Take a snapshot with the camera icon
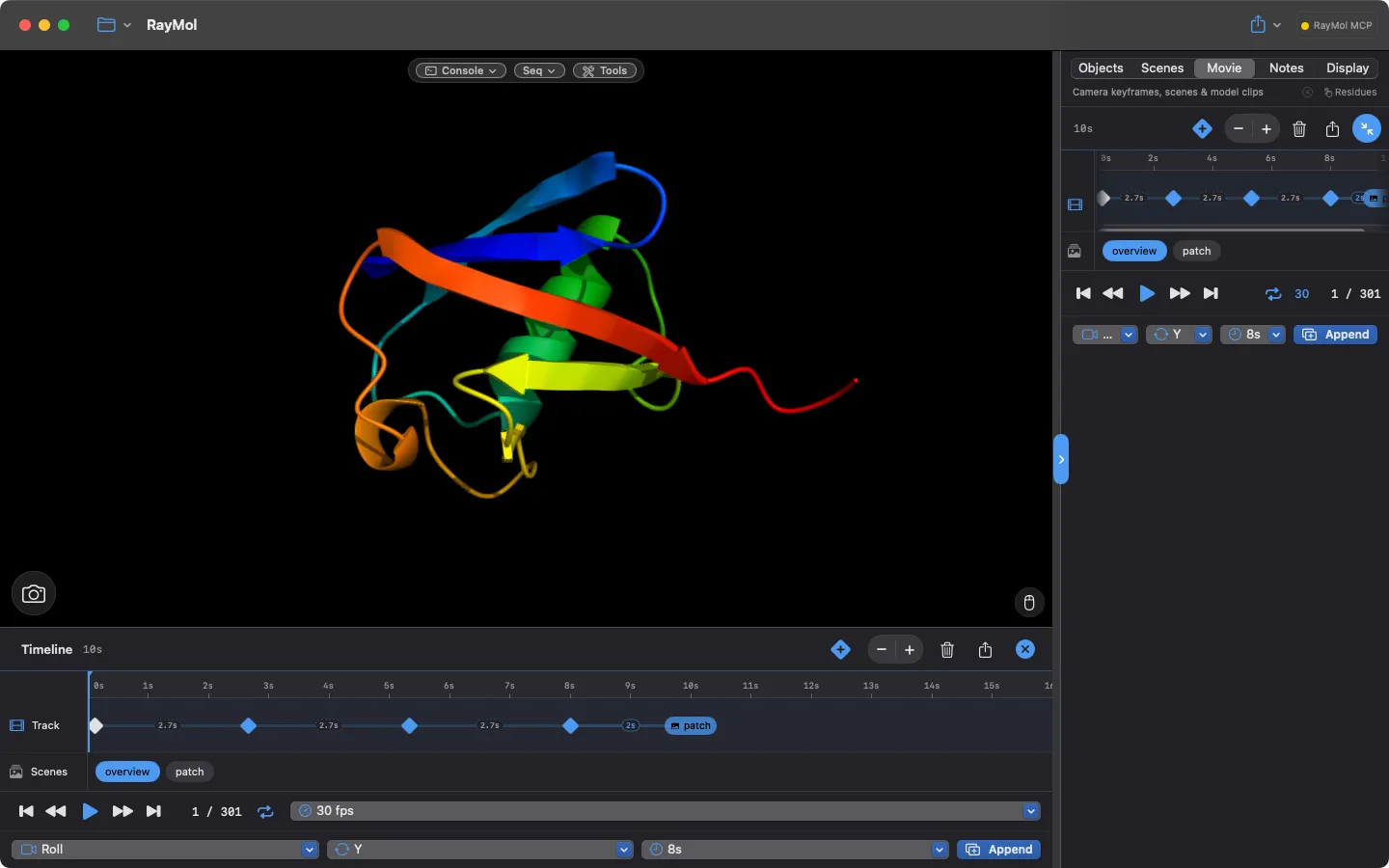Screen dimensions: 1389x868 point(34,594)
